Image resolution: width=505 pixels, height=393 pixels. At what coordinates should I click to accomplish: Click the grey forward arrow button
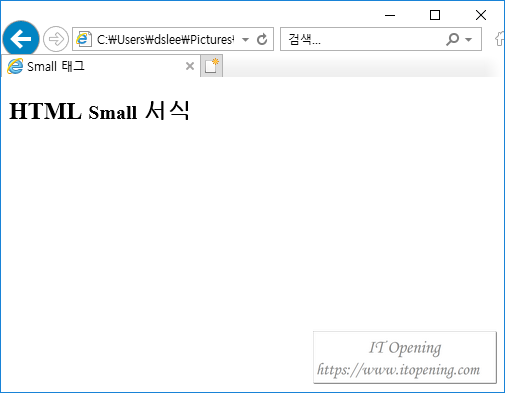56,39
